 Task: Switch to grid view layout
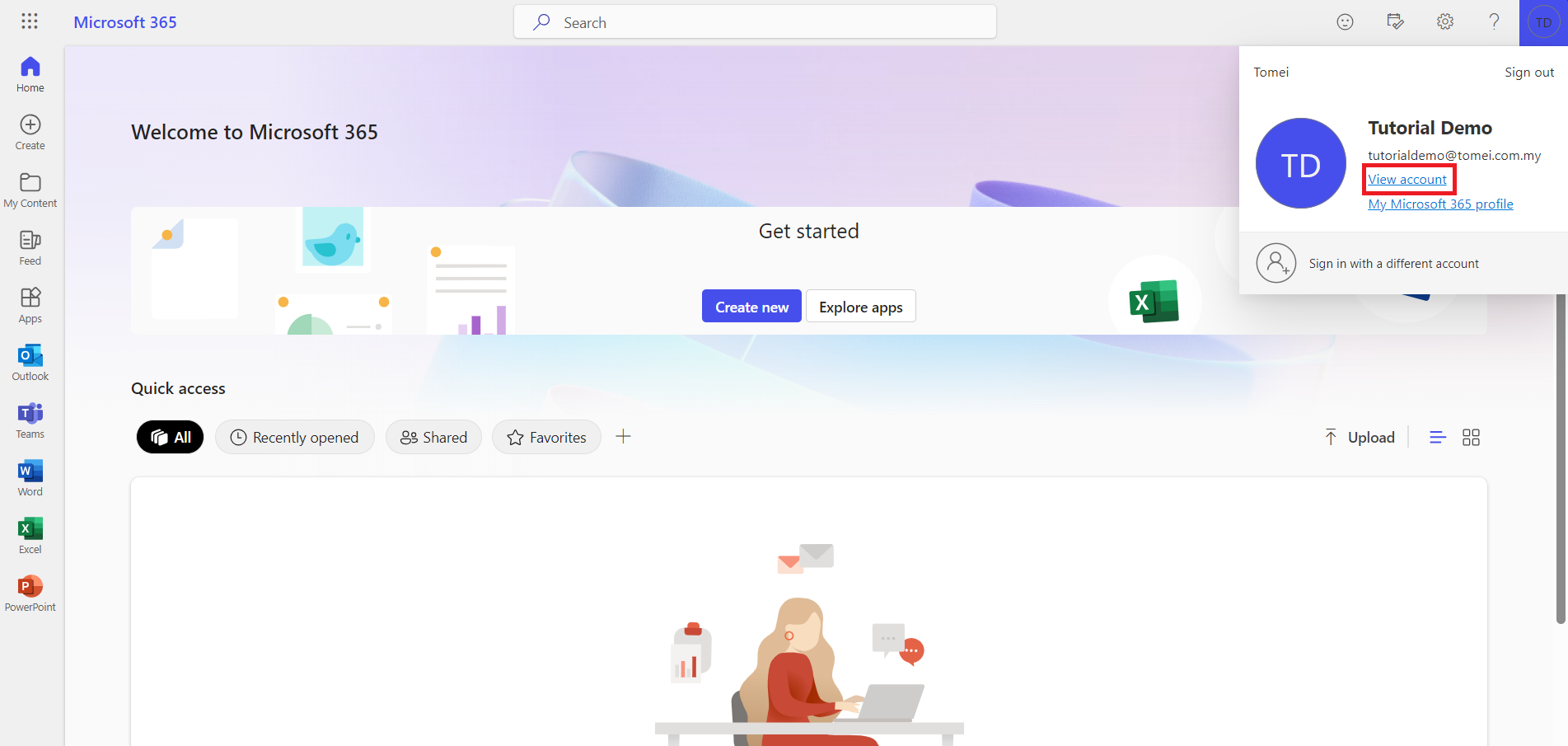click(1471, 438)
